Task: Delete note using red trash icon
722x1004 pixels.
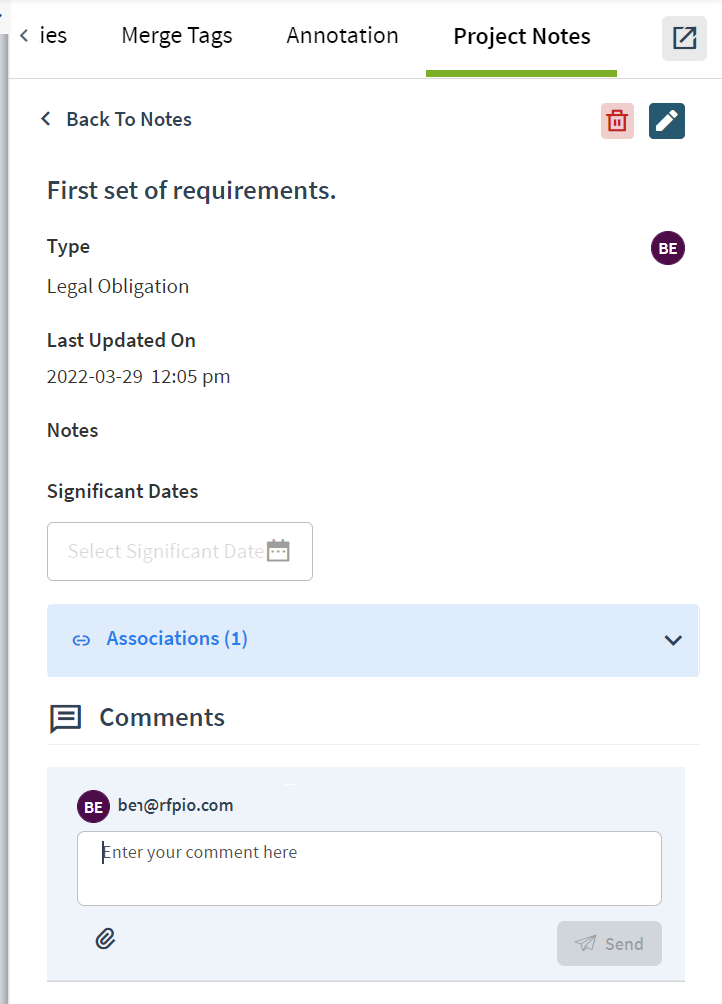Action: 617,120
